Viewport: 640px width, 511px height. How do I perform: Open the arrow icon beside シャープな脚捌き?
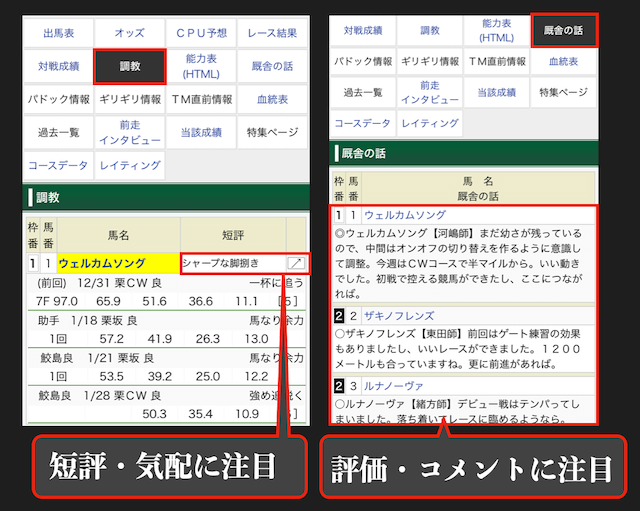296,263
